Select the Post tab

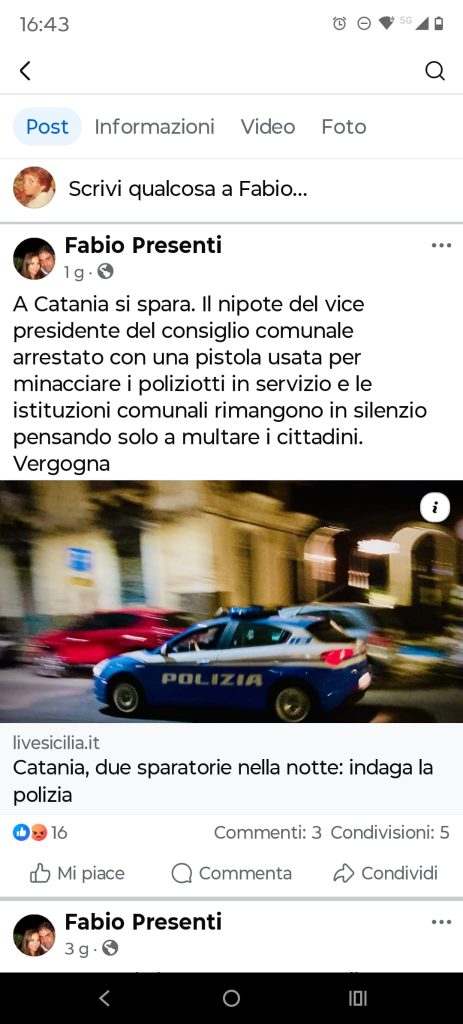(x=47, y=127)
